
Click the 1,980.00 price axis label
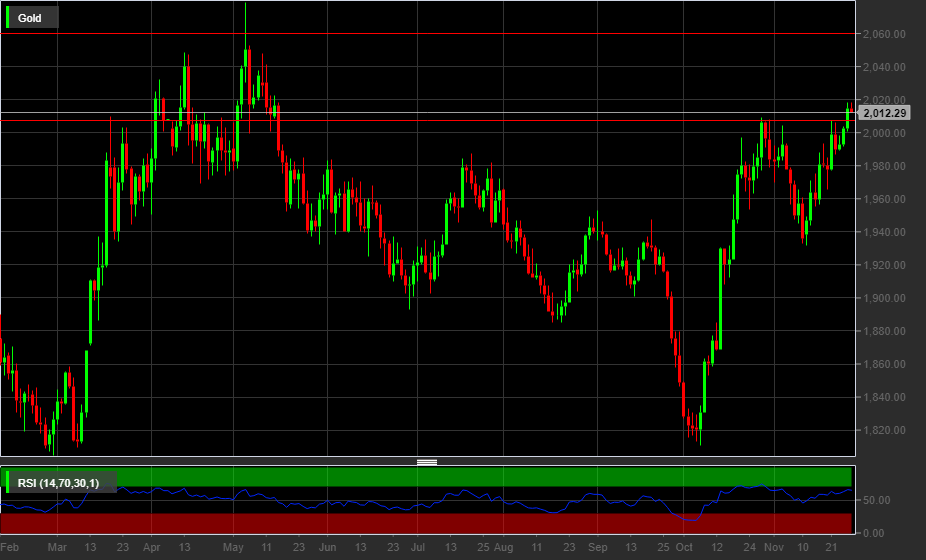[884, 166]
